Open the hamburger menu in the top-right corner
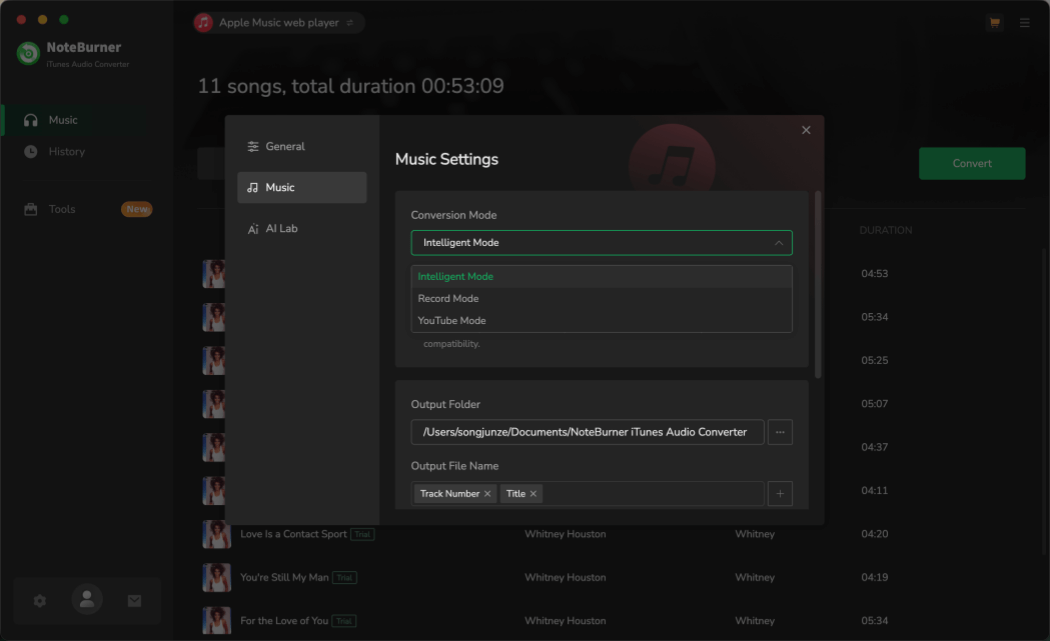Image resolution: width=1050 pixels, height=641 pixels. [x=1024, y=22]
